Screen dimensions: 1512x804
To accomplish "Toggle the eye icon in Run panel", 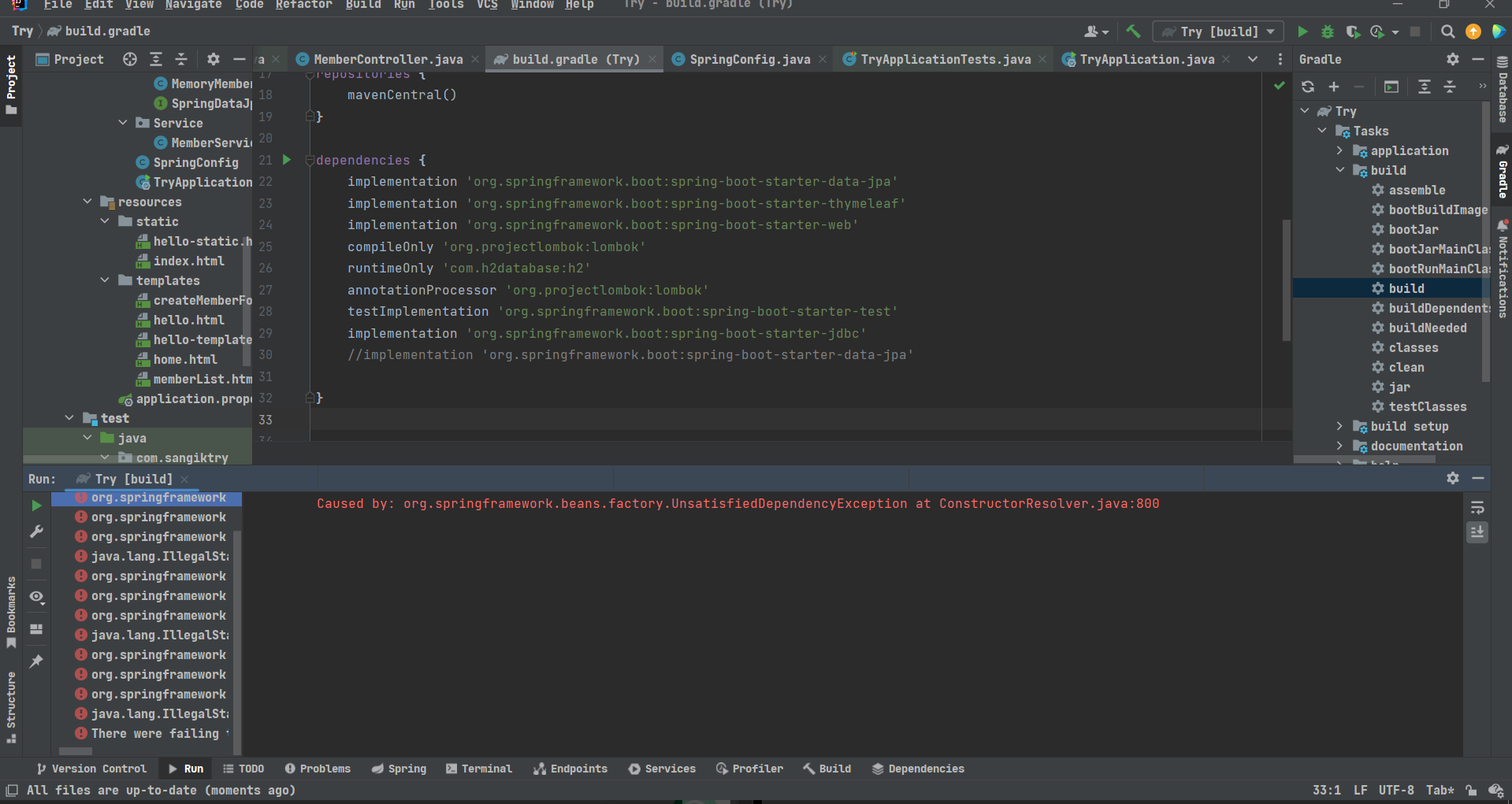I will pyautogui.click(x=36, y=597).
